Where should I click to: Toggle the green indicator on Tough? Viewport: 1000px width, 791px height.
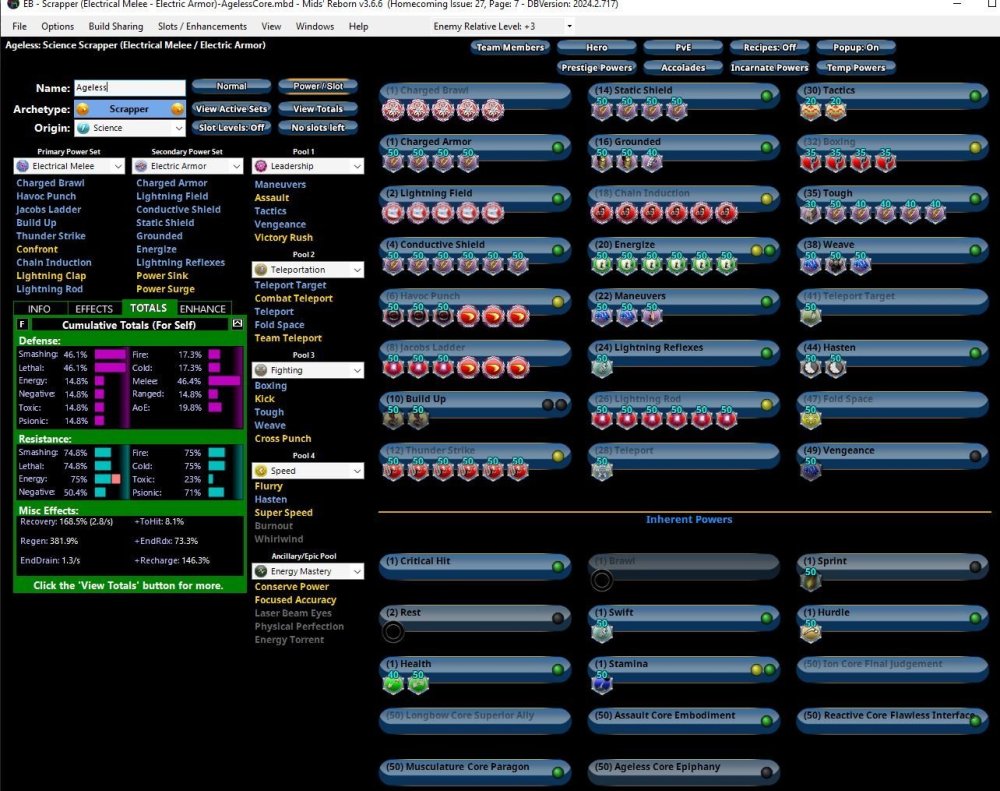pyautogui.click(x=975, y=199)
